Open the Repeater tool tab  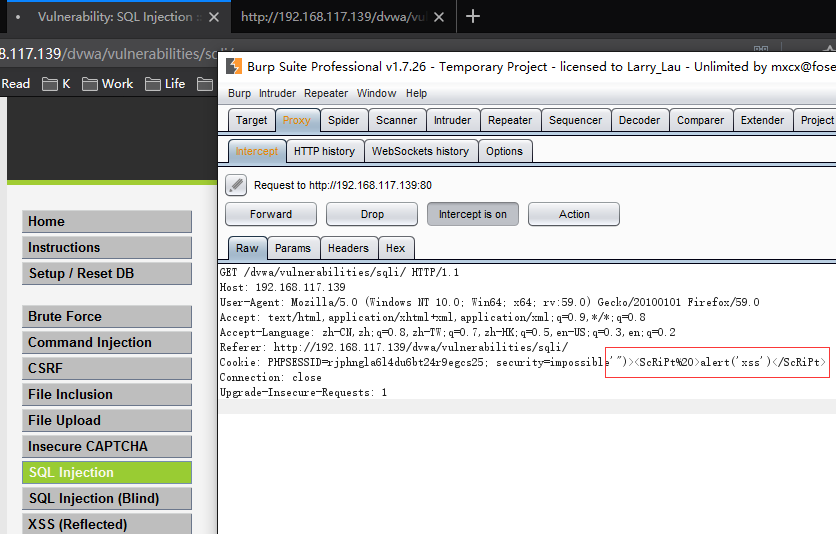coord(510,120)
